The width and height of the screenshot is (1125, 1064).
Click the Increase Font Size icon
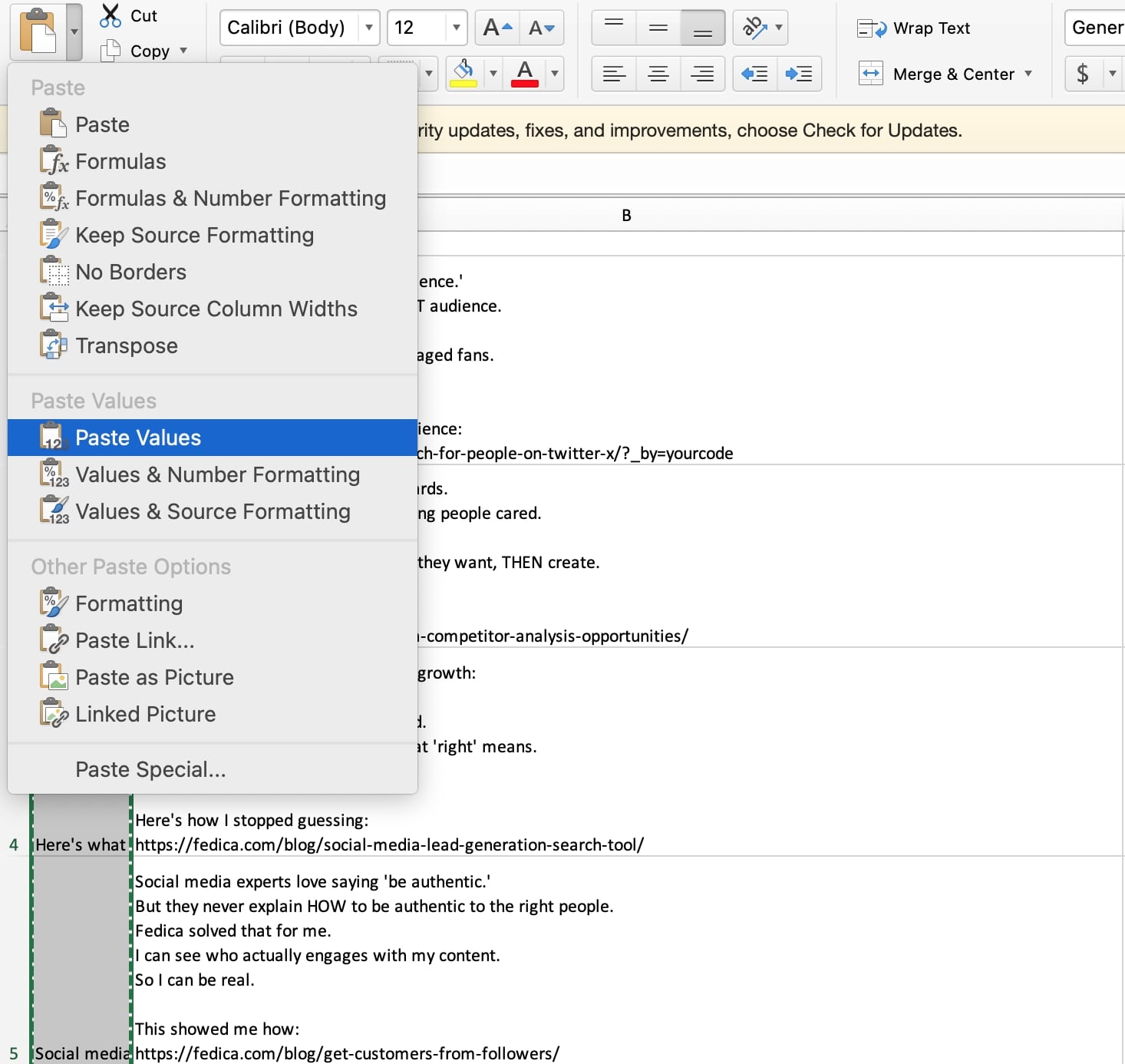(497, 28)
